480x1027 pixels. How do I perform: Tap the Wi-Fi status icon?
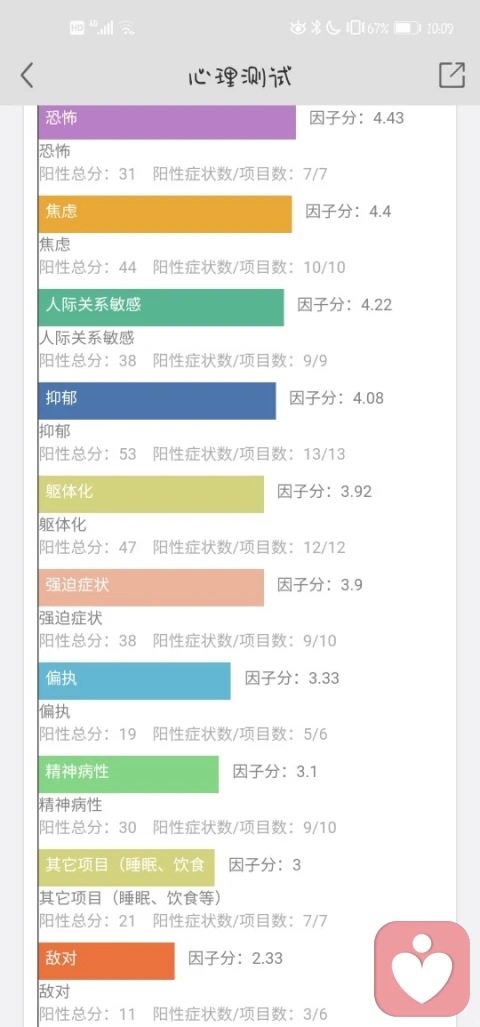pyautogui.click(x=127, y=28)
